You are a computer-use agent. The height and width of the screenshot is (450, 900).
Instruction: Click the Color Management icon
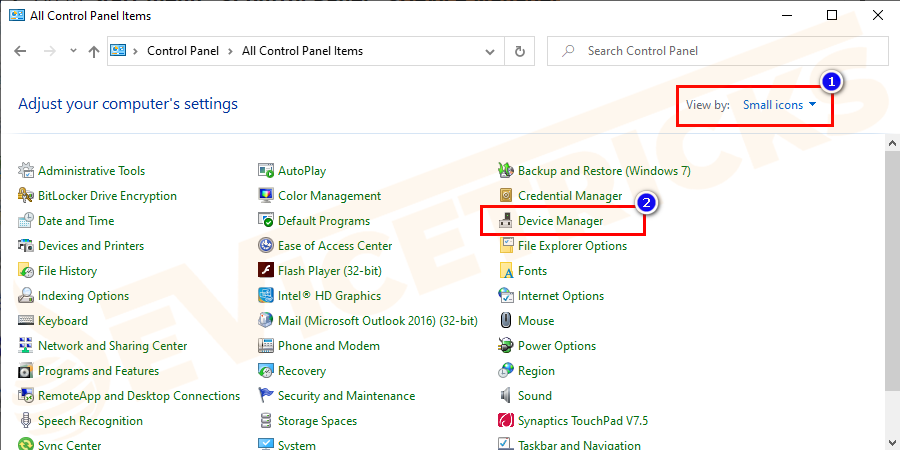[x=266, y=196]
